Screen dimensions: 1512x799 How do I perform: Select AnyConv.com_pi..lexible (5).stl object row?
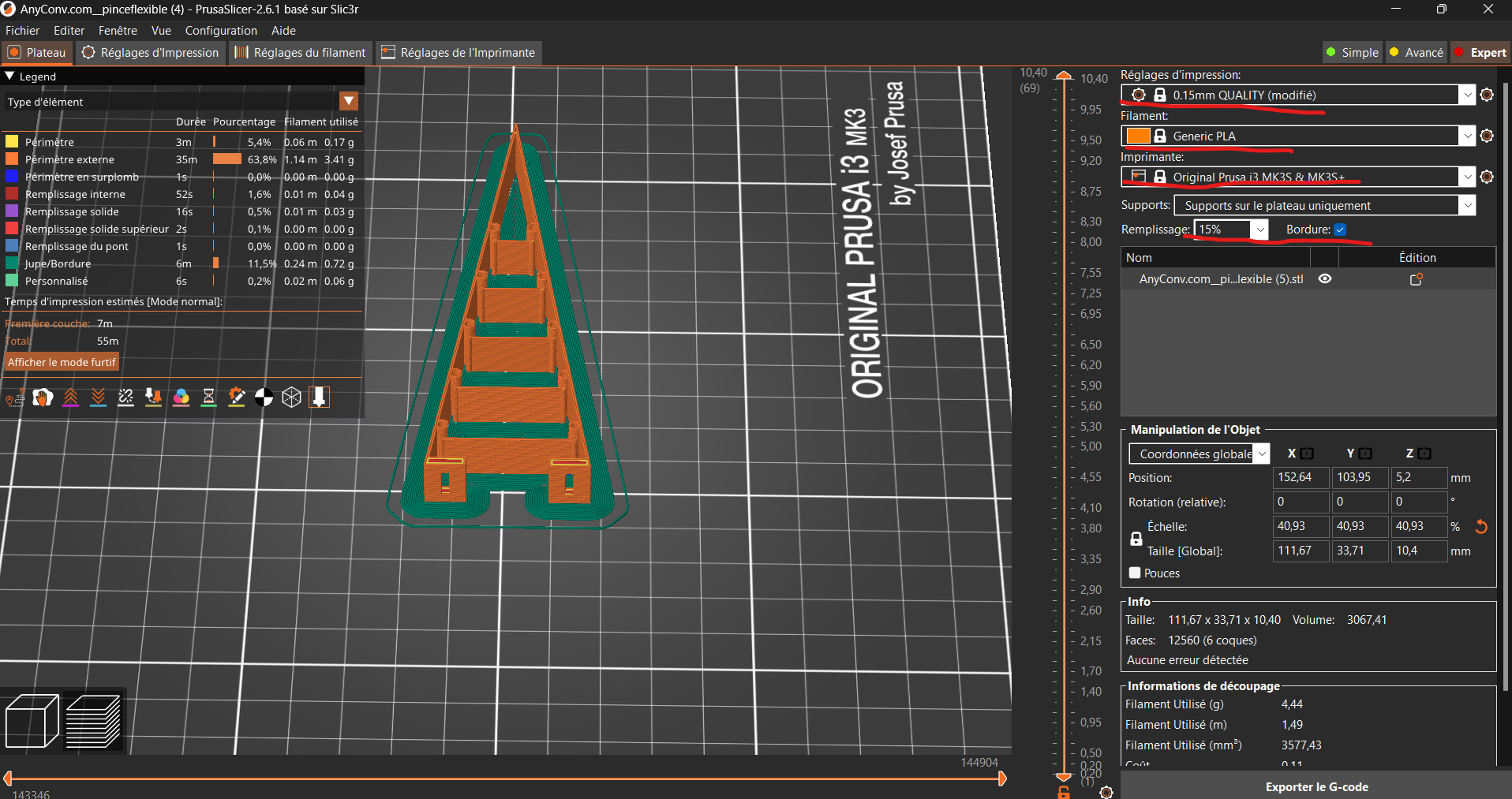(1308, 279)
